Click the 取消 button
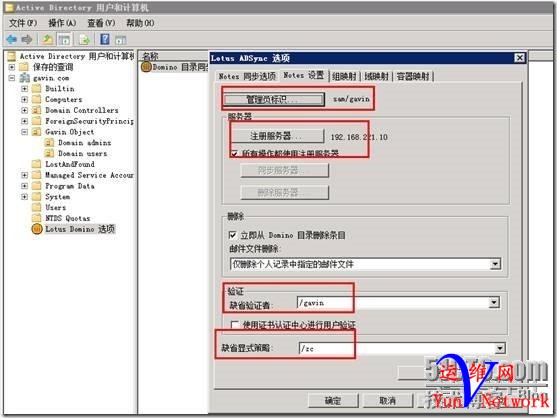 [x=388, y=401]
